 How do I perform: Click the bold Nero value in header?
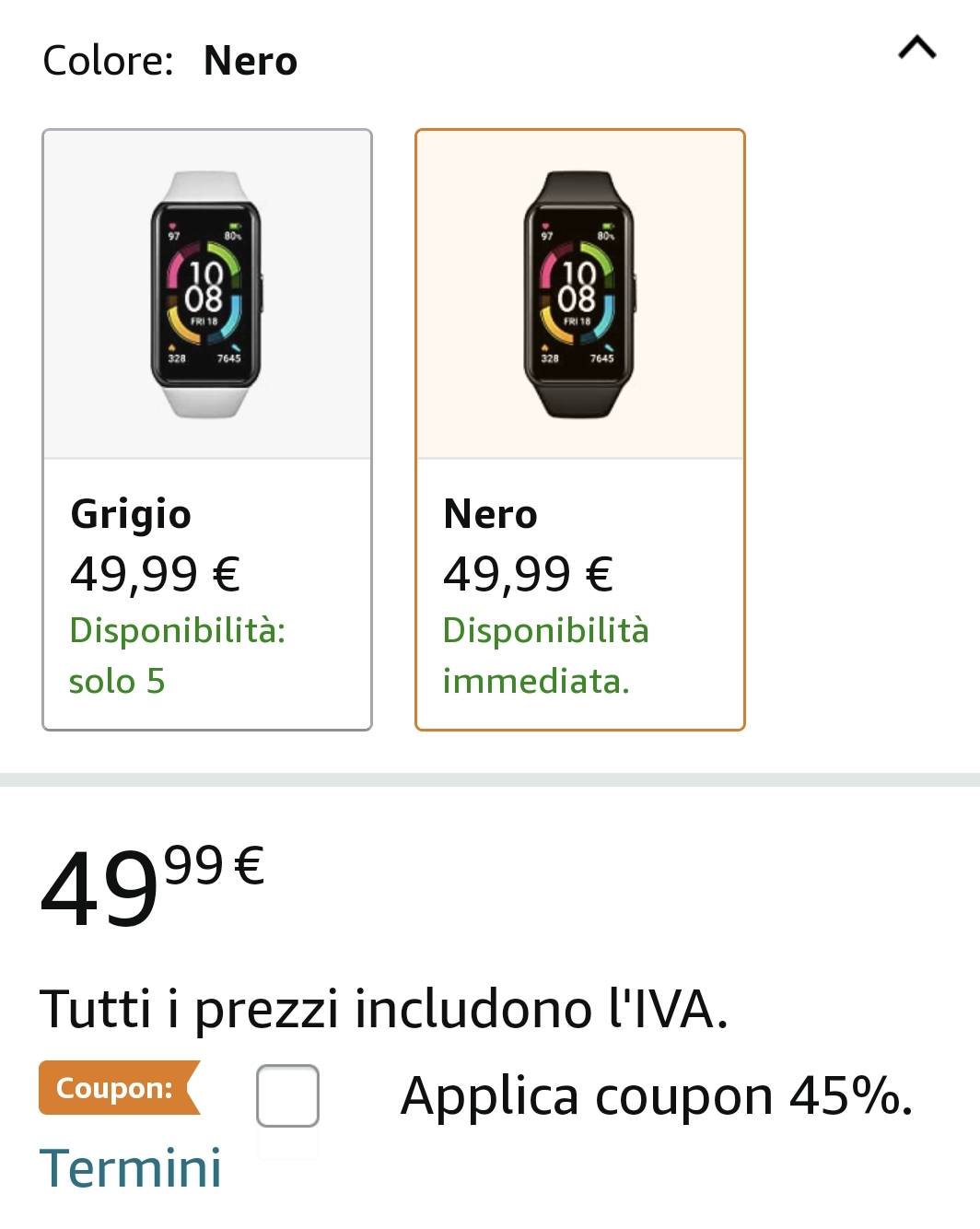click(x=251, y=61)
